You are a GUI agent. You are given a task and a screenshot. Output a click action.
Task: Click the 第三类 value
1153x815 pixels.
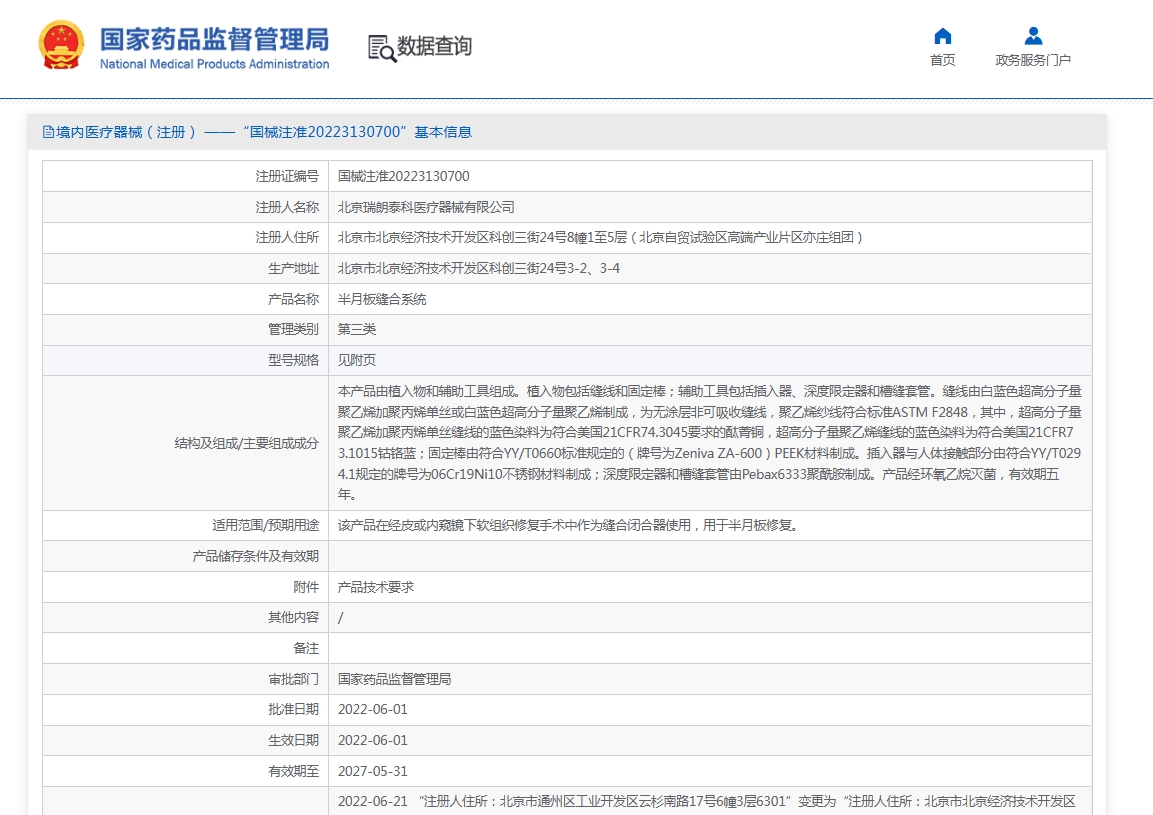357,330
